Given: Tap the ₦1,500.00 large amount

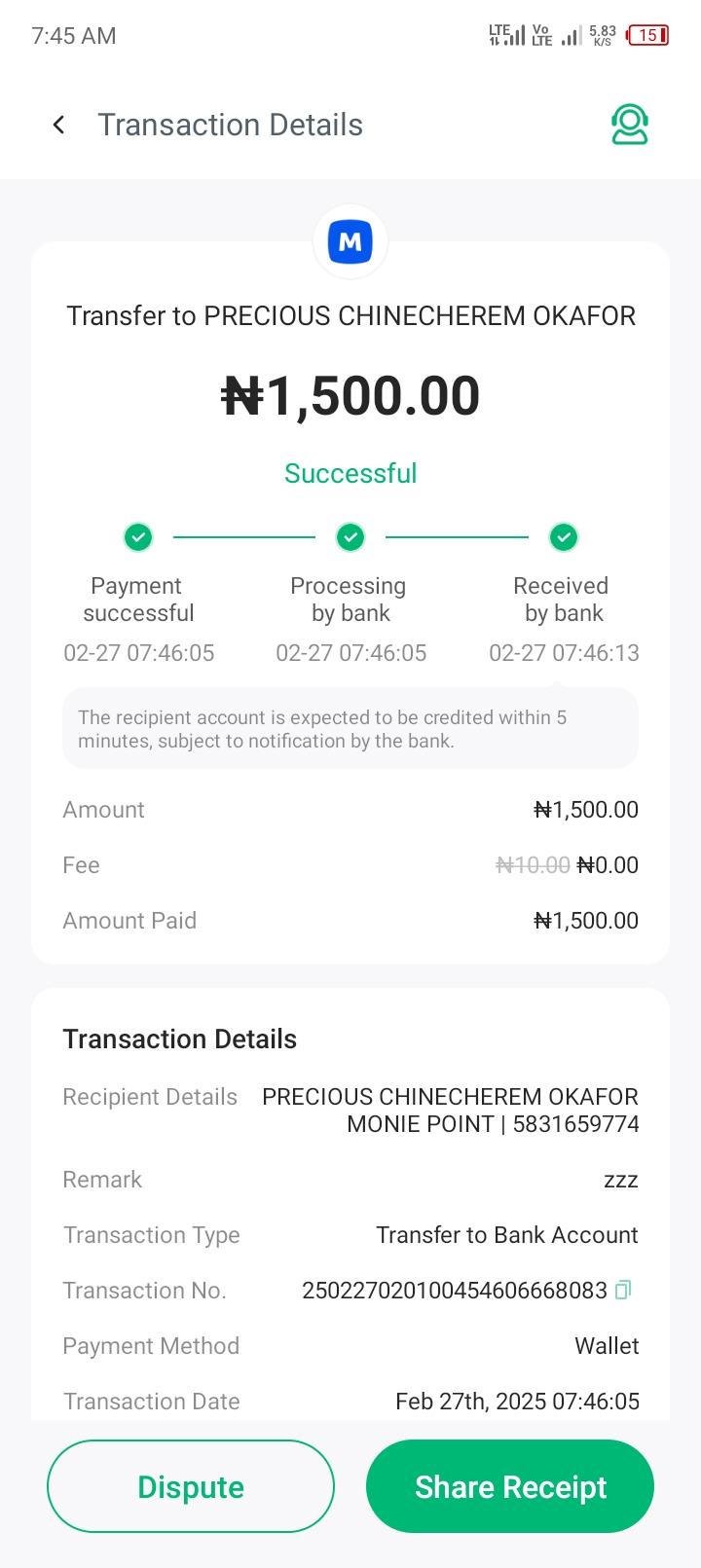Looking at the screenshot, I should [350, 396].
